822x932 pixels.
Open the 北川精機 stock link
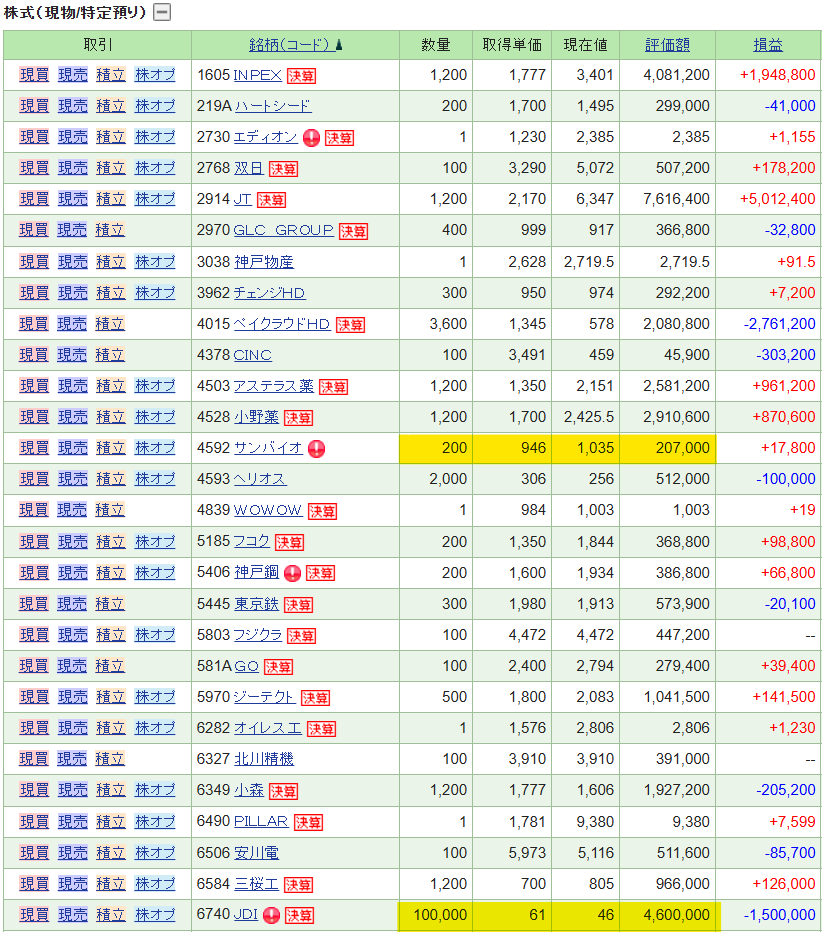pos(264,759)
